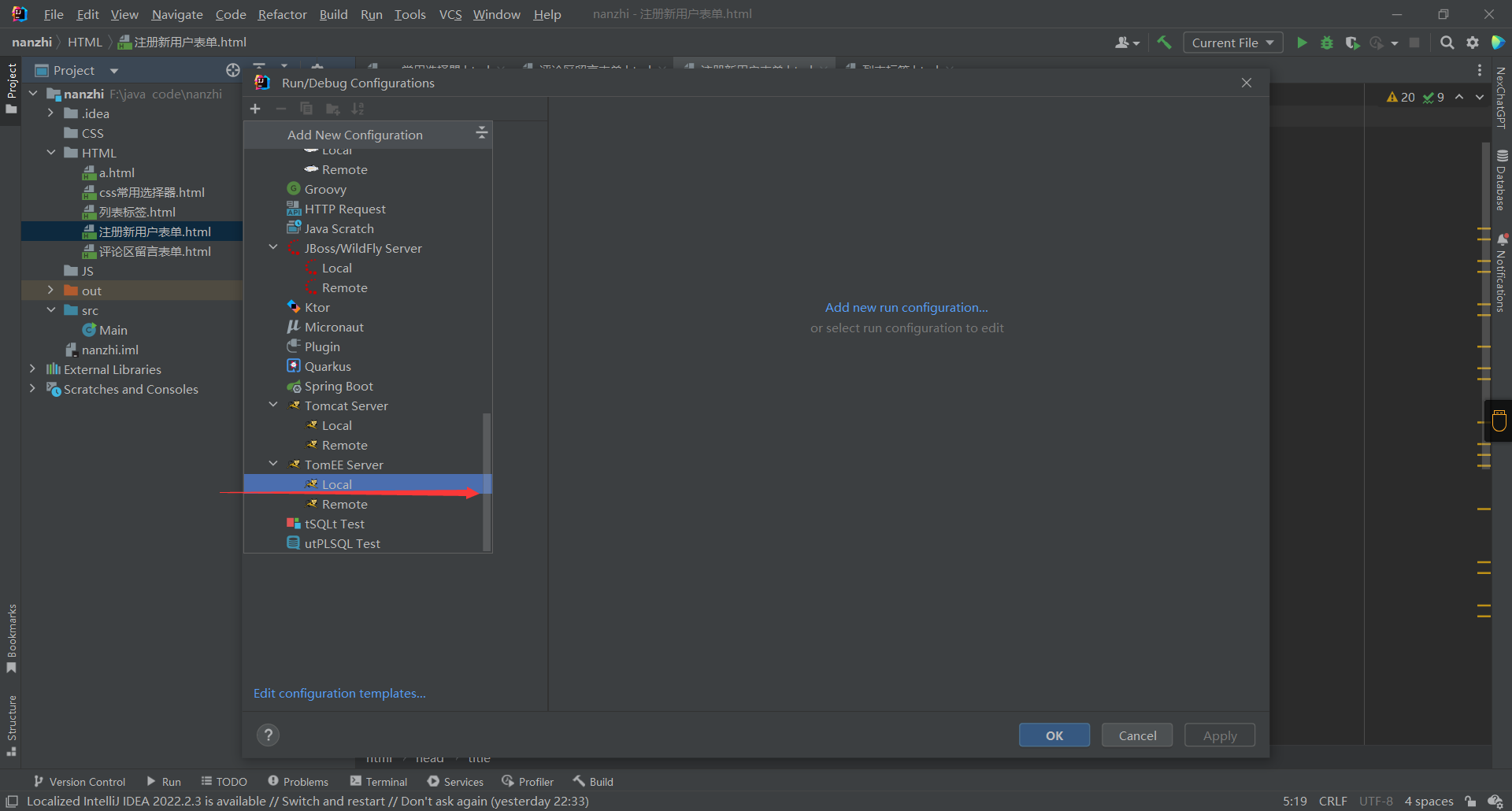Select Quarkus configuration type
1512x811 pixels.
[319, 366]
